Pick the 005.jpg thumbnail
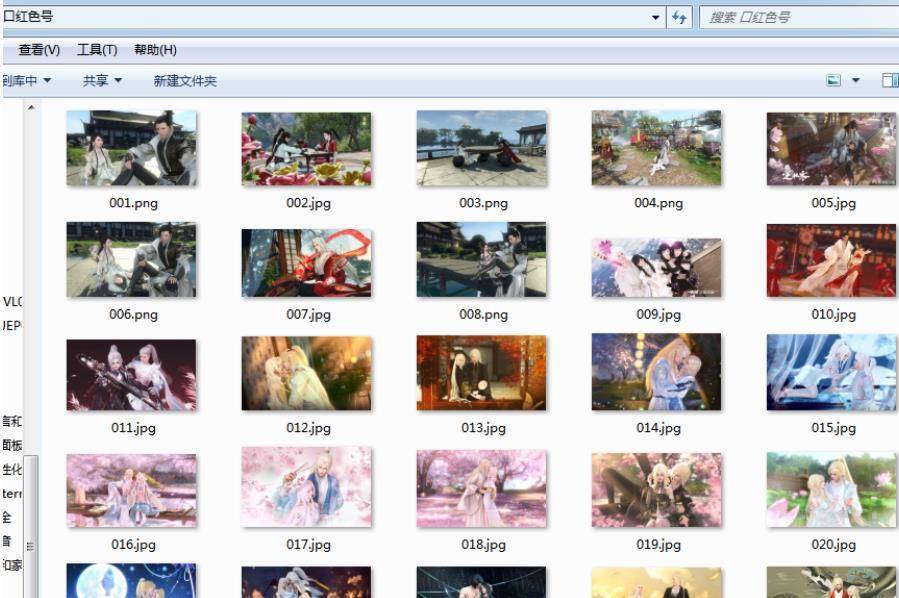This screenshot has height=598, width=899. (x=831, y=148)
